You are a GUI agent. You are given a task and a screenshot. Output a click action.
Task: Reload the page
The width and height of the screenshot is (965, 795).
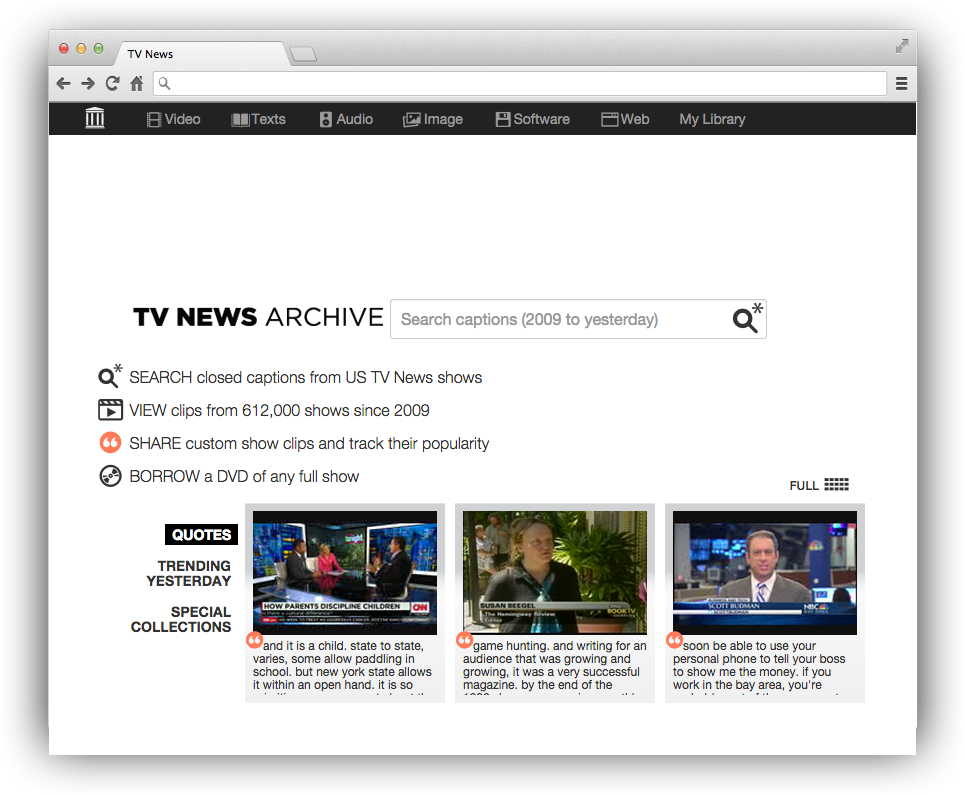[x=113, y=83]
